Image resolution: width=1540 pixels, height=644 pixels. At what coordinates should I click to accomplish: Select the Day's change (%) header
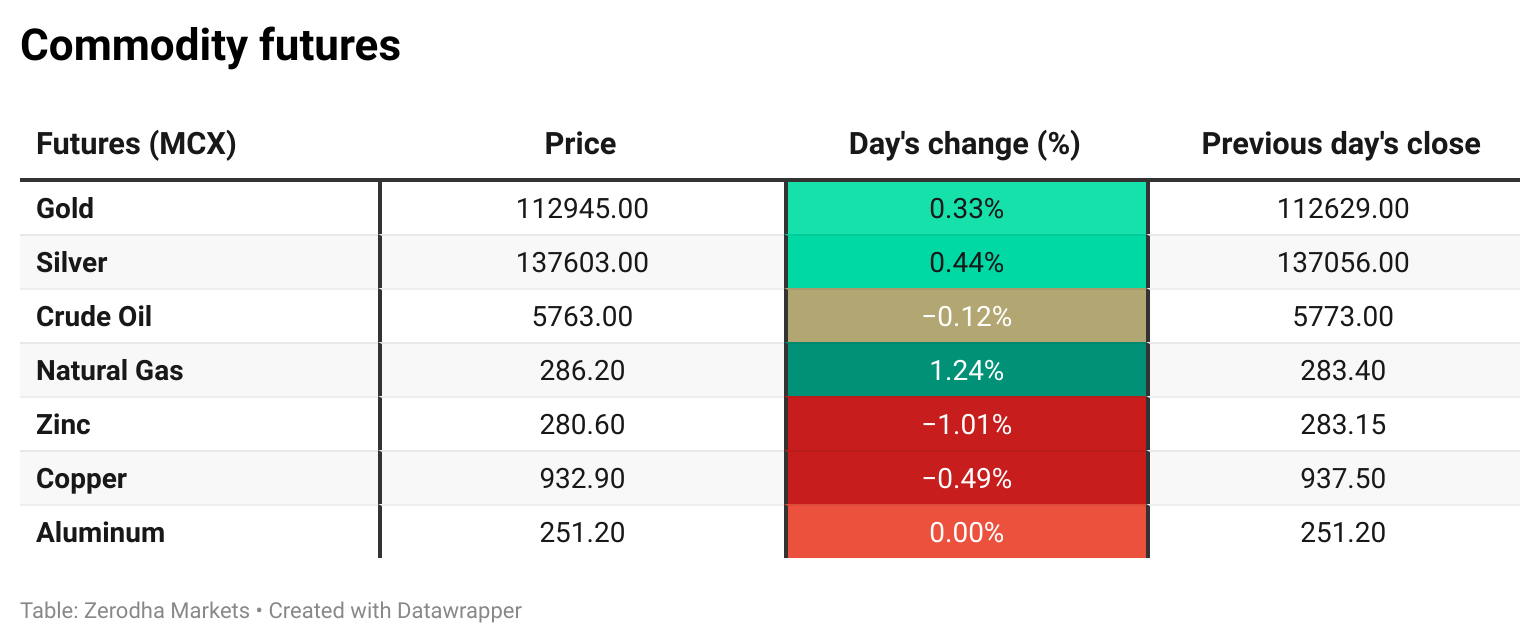click(964, 144)
